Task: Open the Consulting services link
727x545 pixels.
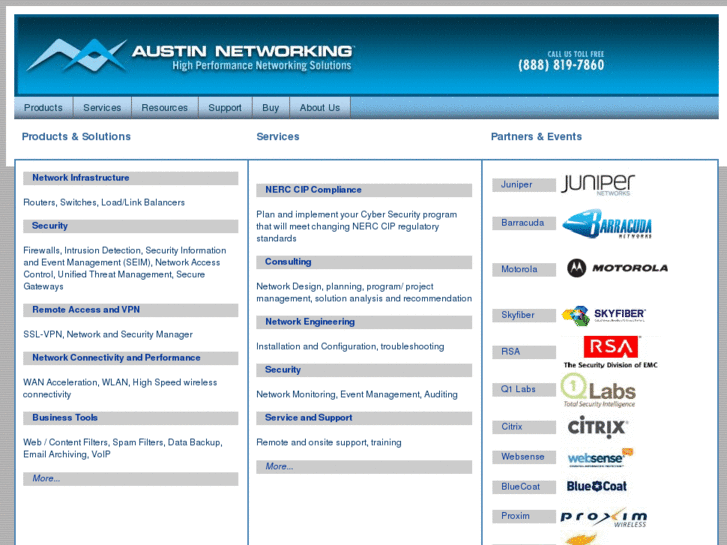Action: pos(364,262)
